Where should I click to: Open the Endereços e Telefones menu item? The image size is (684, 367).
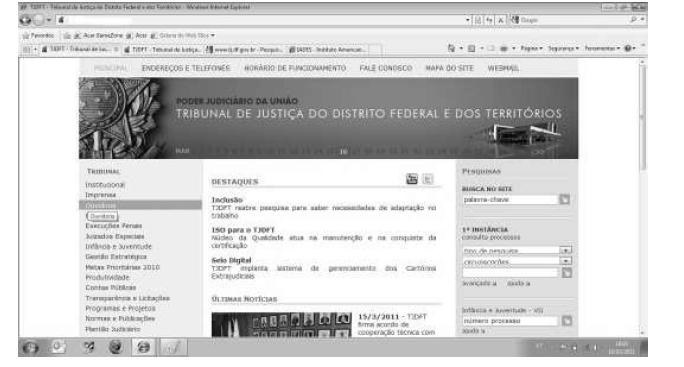point(186,69)
